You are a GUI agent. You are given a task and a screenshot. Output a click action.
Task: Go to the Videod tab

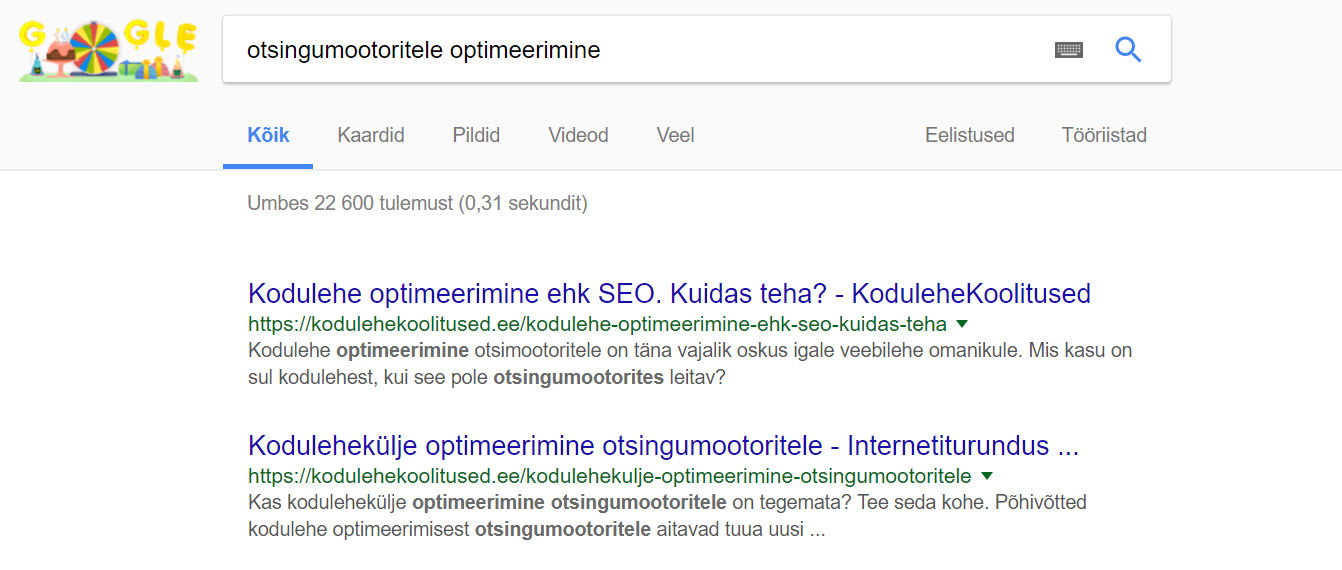[x=578, y=135]
